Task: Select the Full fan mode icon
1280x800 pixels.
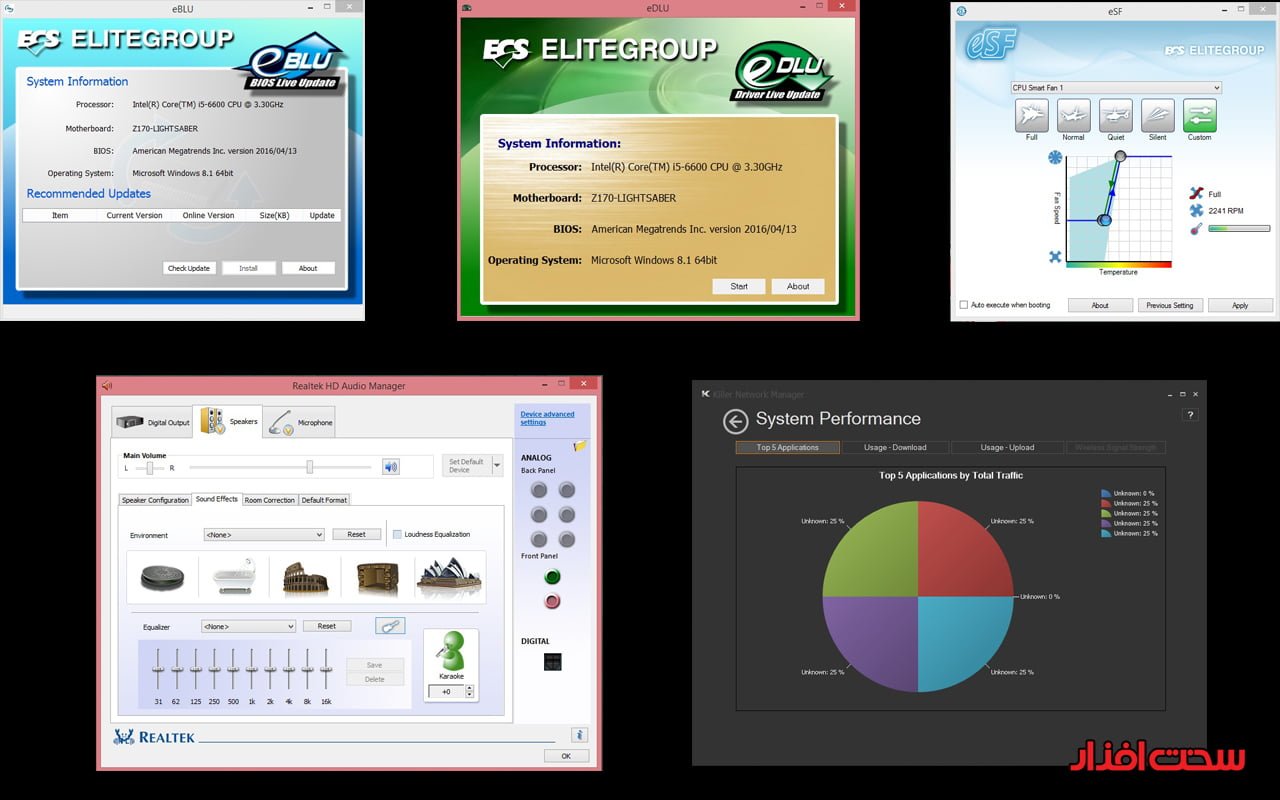Action: tap(1032, 115)
